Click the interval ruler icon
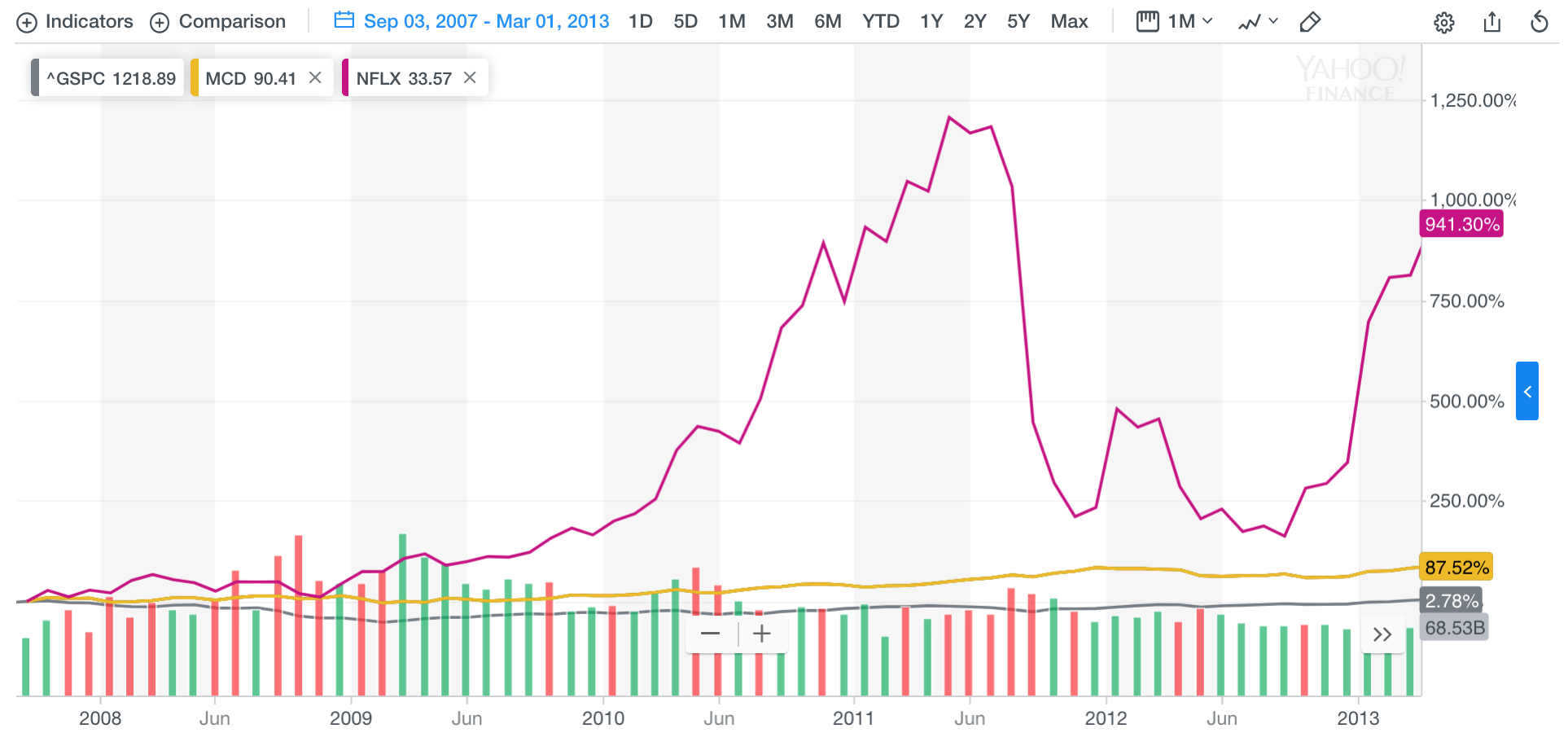This screenshot has width=1568, height=746. [1148, 21]
